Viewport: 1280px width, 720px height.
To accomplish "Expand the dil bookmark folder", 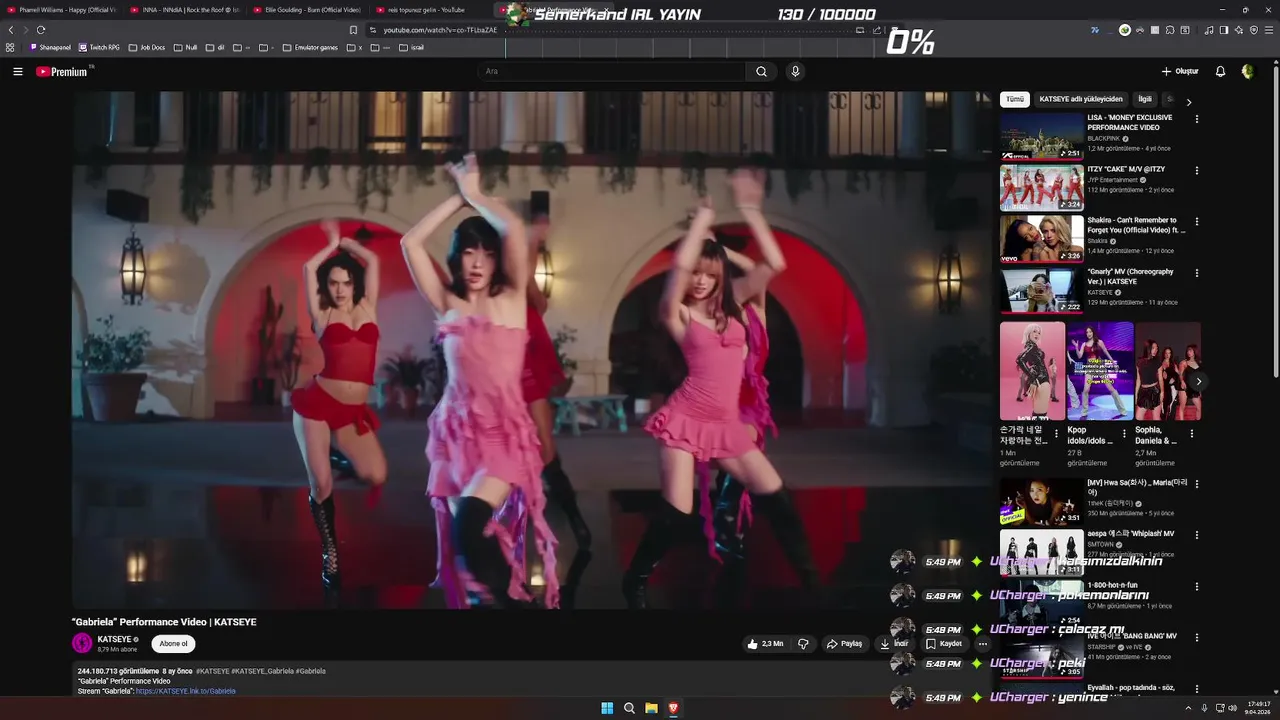I will tap(215, 47).
